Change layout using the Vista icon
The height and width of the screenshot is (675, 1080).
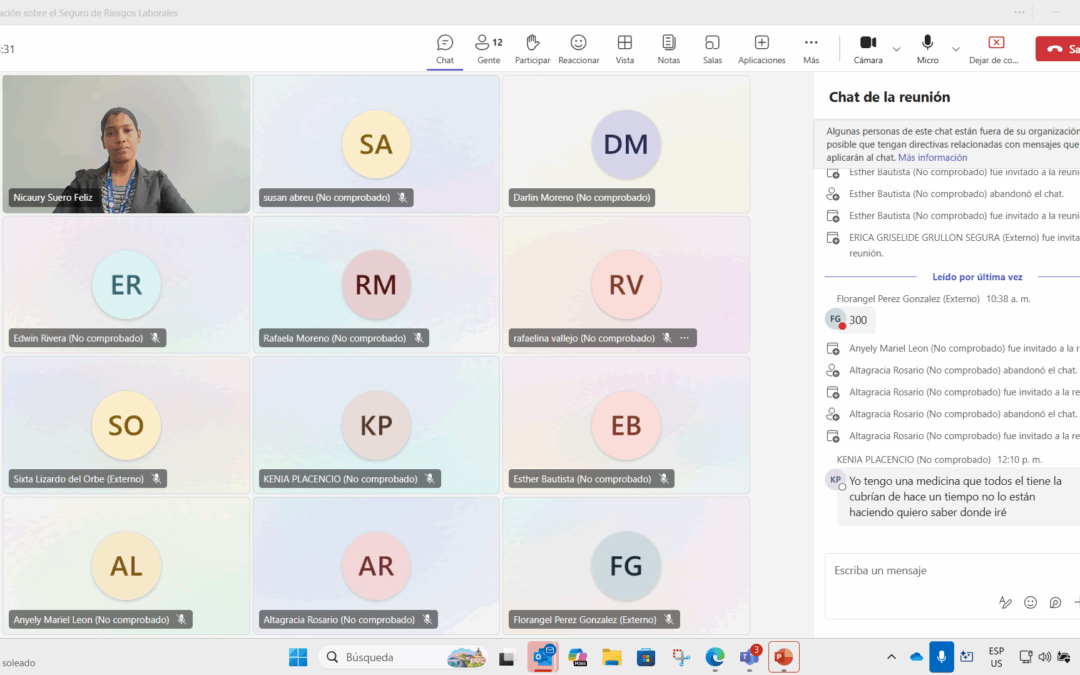(624, 48)
